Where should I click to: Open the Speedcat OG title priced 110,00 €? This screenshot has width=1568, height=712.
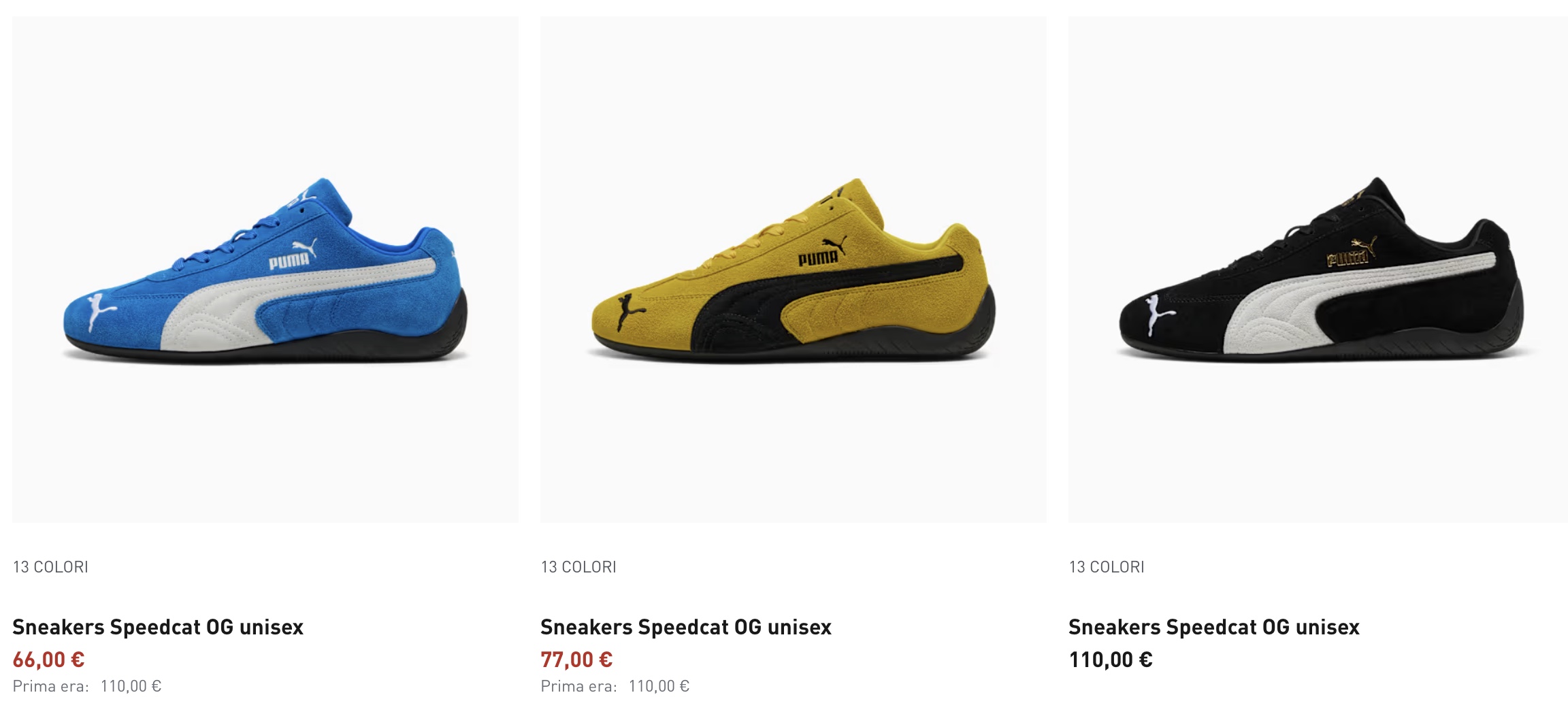[x=1214, y=627]
